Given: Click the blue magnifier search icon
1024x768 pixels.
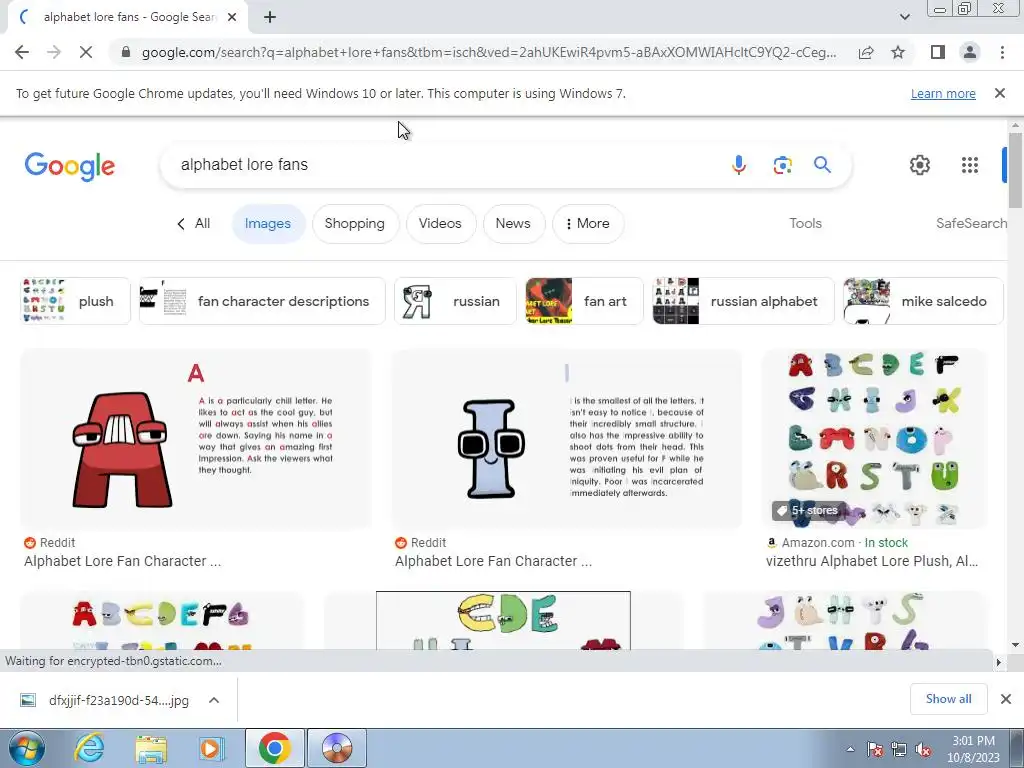Looking at the screenshot, I should 822,165.
